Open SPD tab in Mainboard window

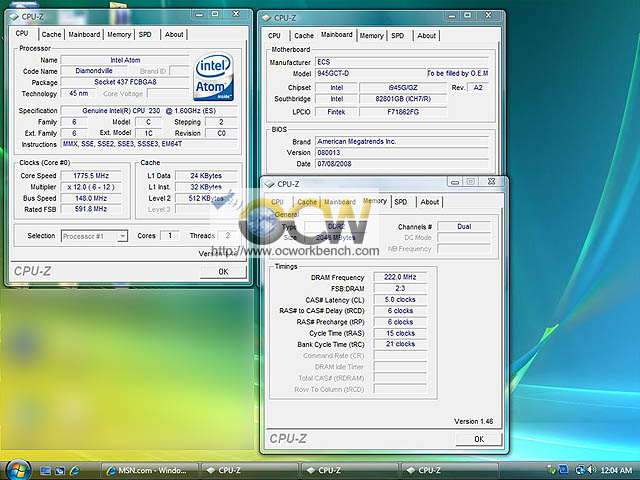pyautogui.click(x=398, y=36)
